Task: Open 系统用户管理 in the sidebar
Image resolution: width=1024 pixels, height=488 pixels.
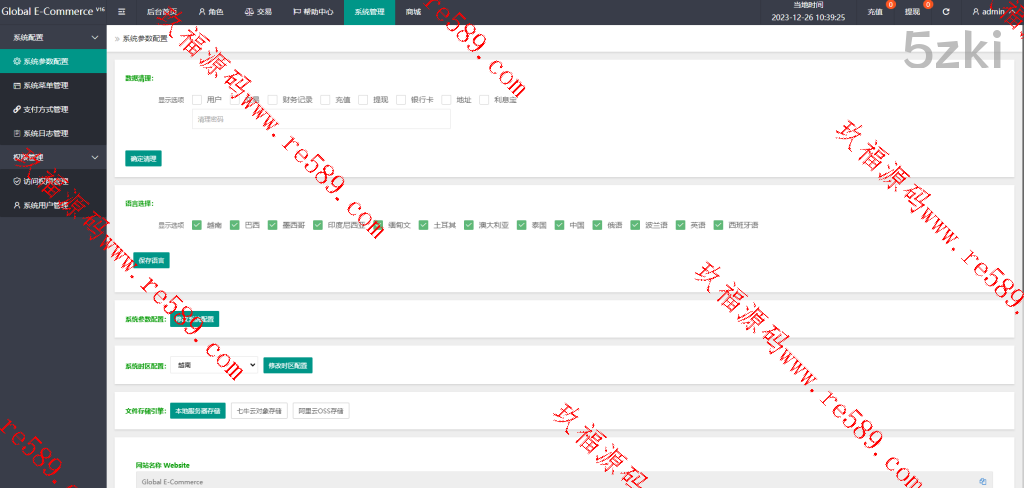Action: [46, 205]
